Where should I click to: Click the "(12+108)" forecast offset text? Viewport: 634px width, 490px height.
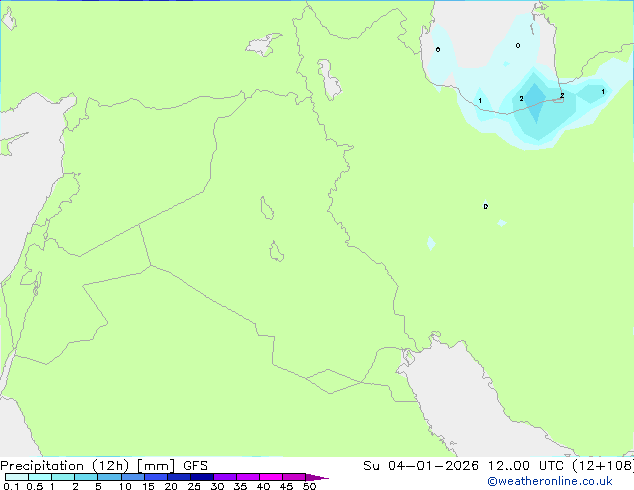(x=603, y=466)
